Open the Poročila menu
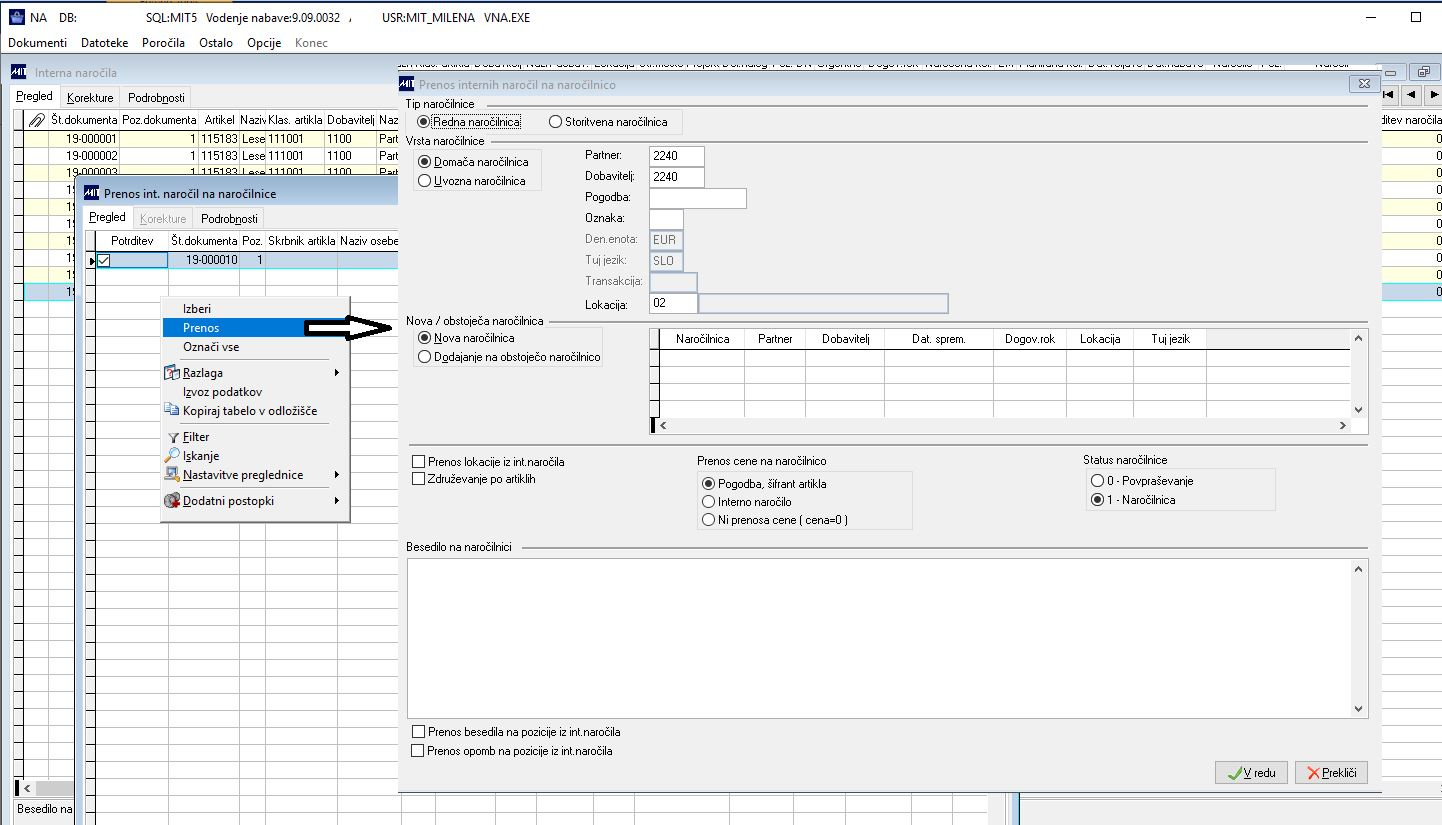 (x=163, y=43)
